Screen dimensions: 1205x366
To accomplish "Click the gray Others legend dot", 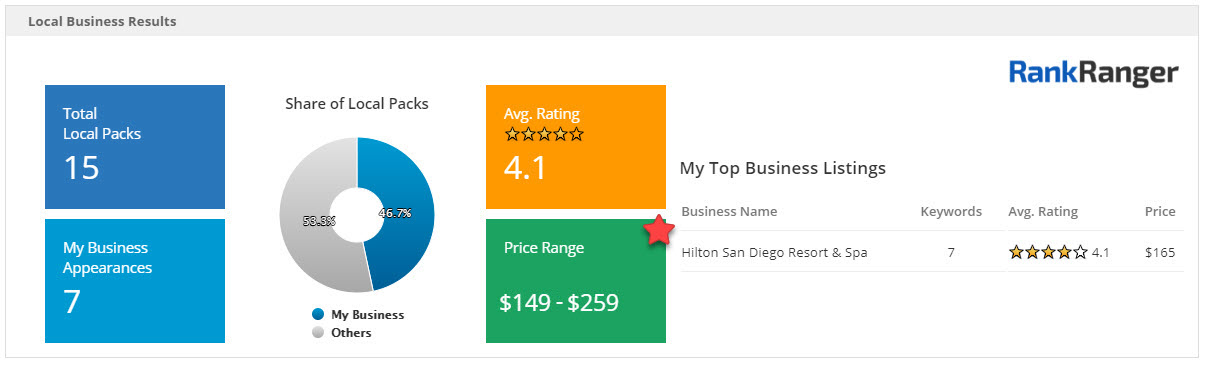I will [318, 333].
